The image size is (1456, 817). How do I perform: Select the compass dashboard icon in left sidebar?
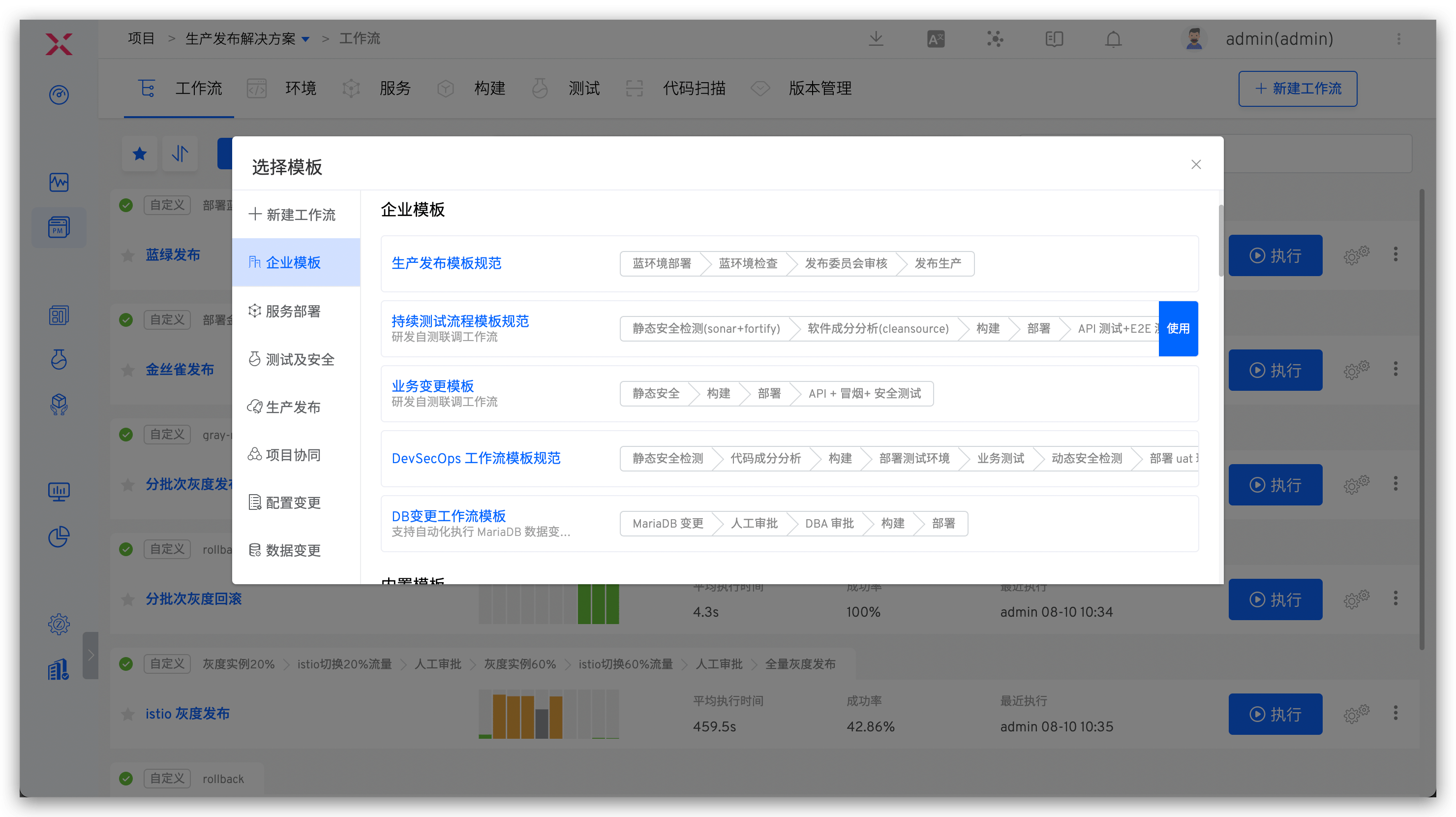[x=59, y=95]
